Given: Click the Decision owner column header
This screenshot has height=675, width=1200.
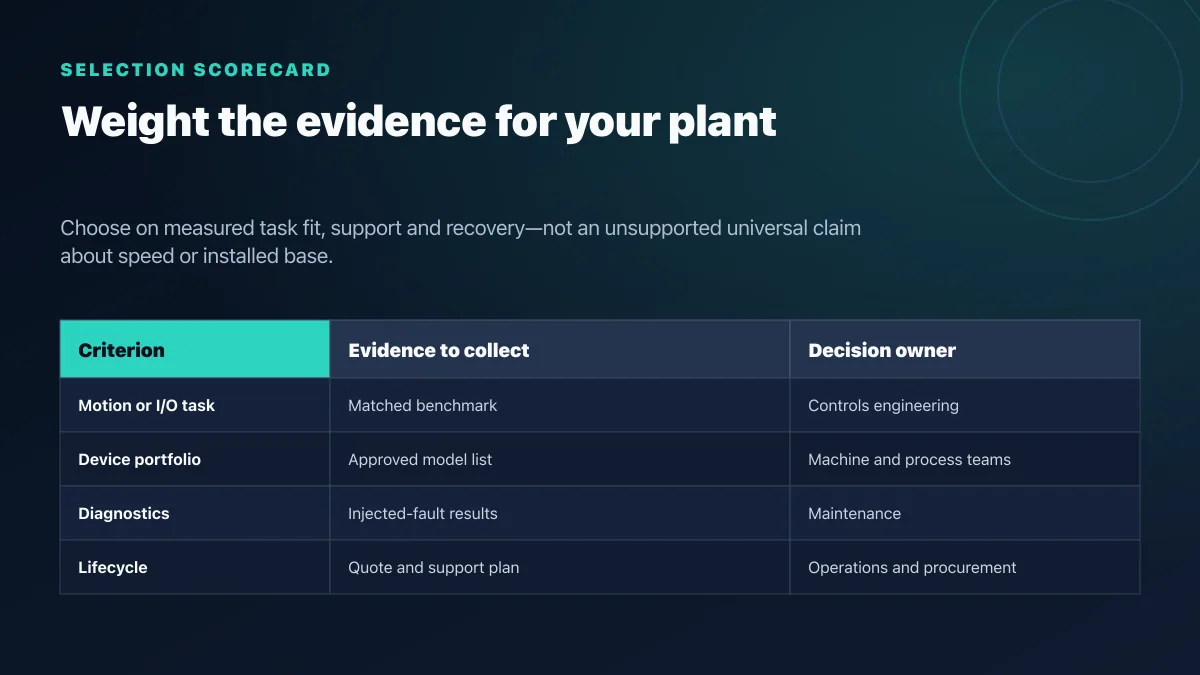Looking at the screenshot, I should tap(965, 349).
